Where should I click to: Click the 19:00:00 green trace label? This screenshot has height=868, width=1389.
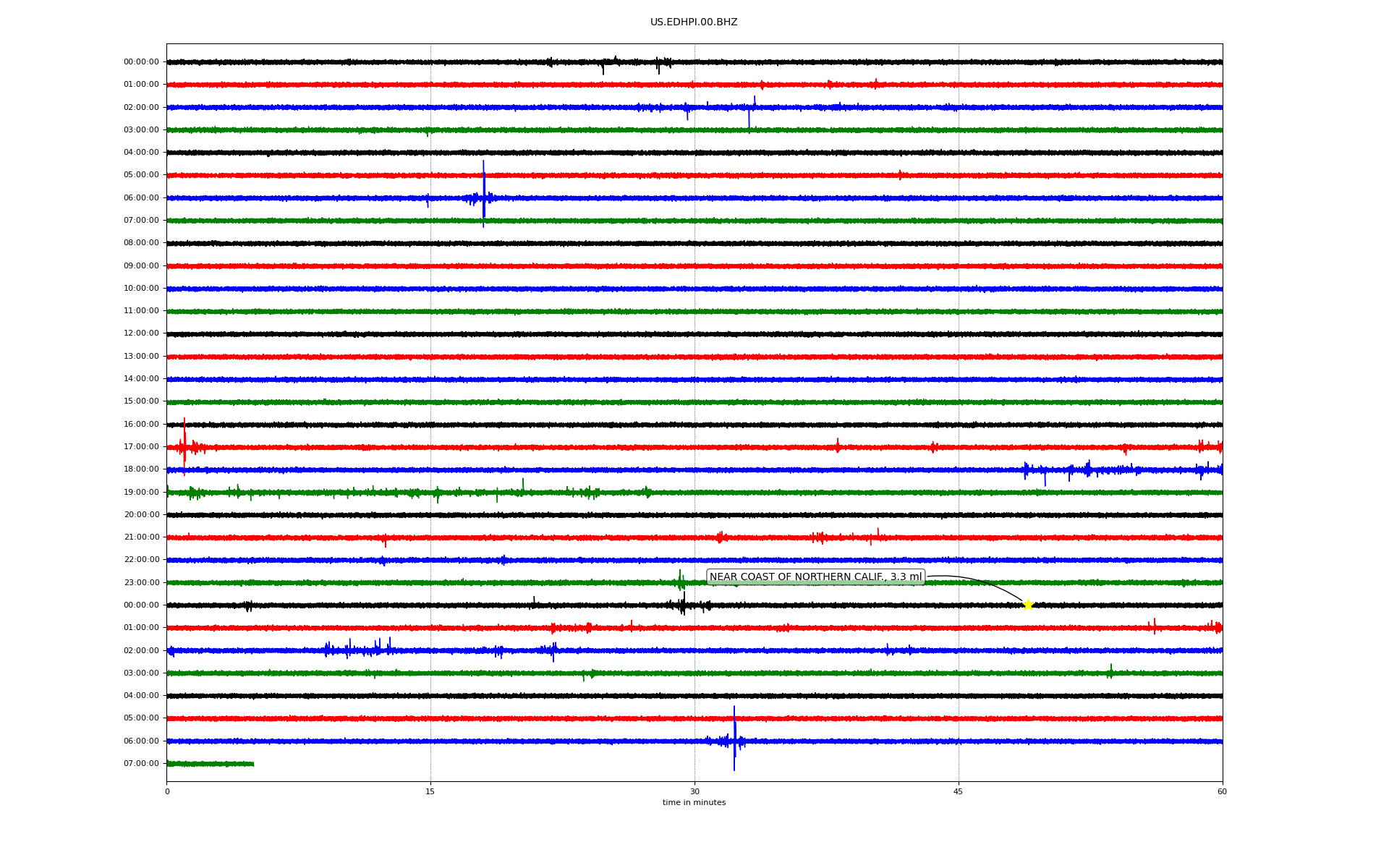[141, 492]
